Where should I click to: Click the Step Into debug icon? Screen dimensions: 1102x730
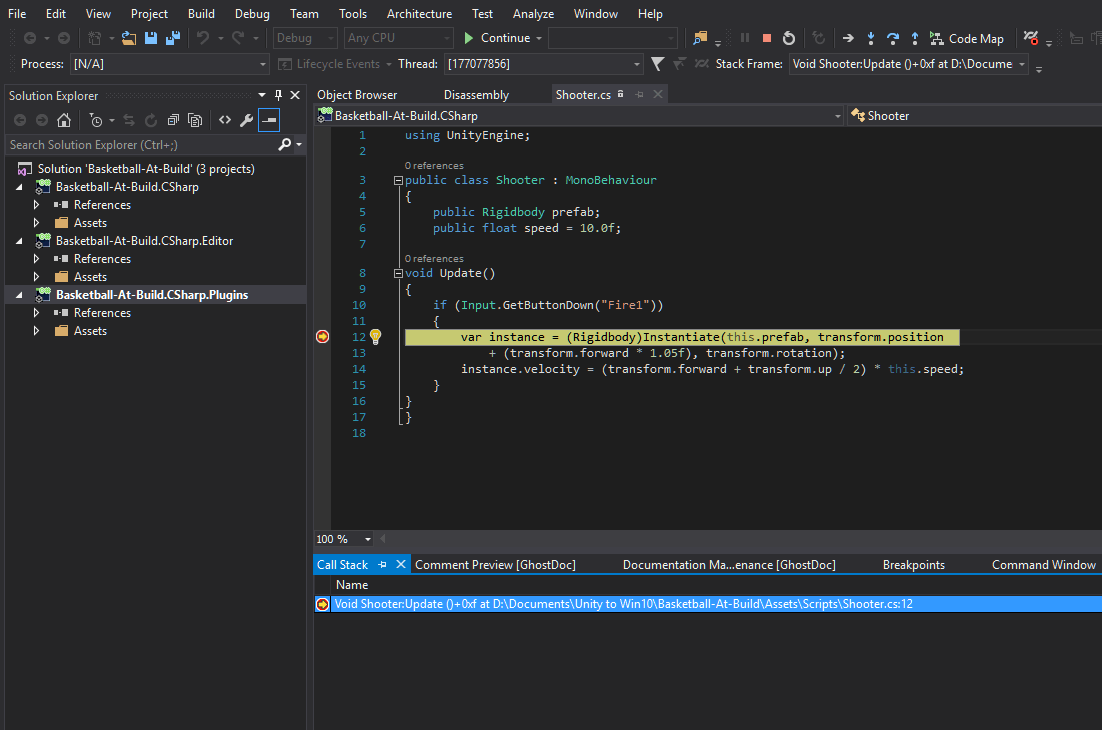point(871,37)
